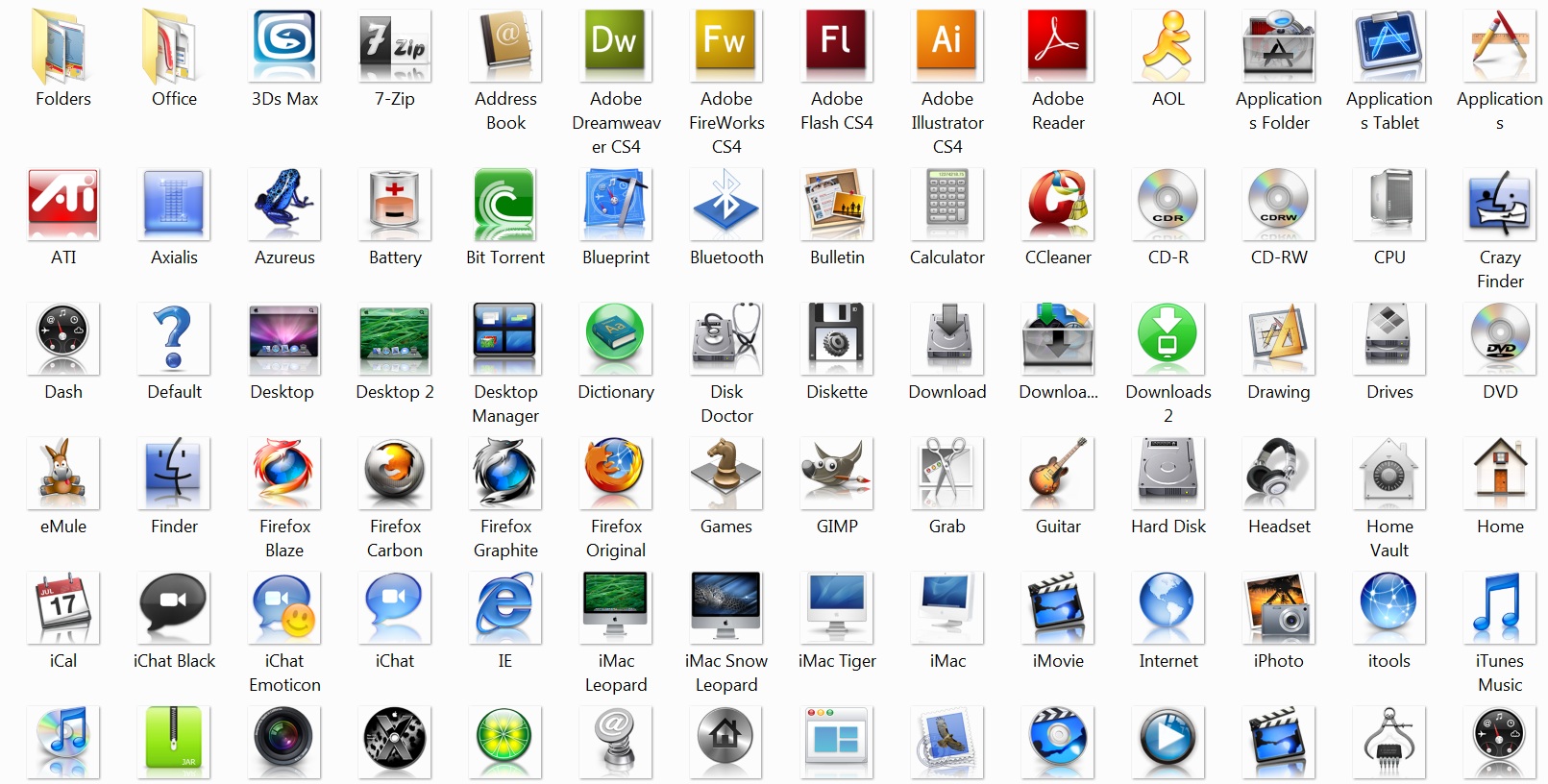Open the Office folder icon
Image resolution: width=1548 pixels, height=784 pixels.
point(174,45)
